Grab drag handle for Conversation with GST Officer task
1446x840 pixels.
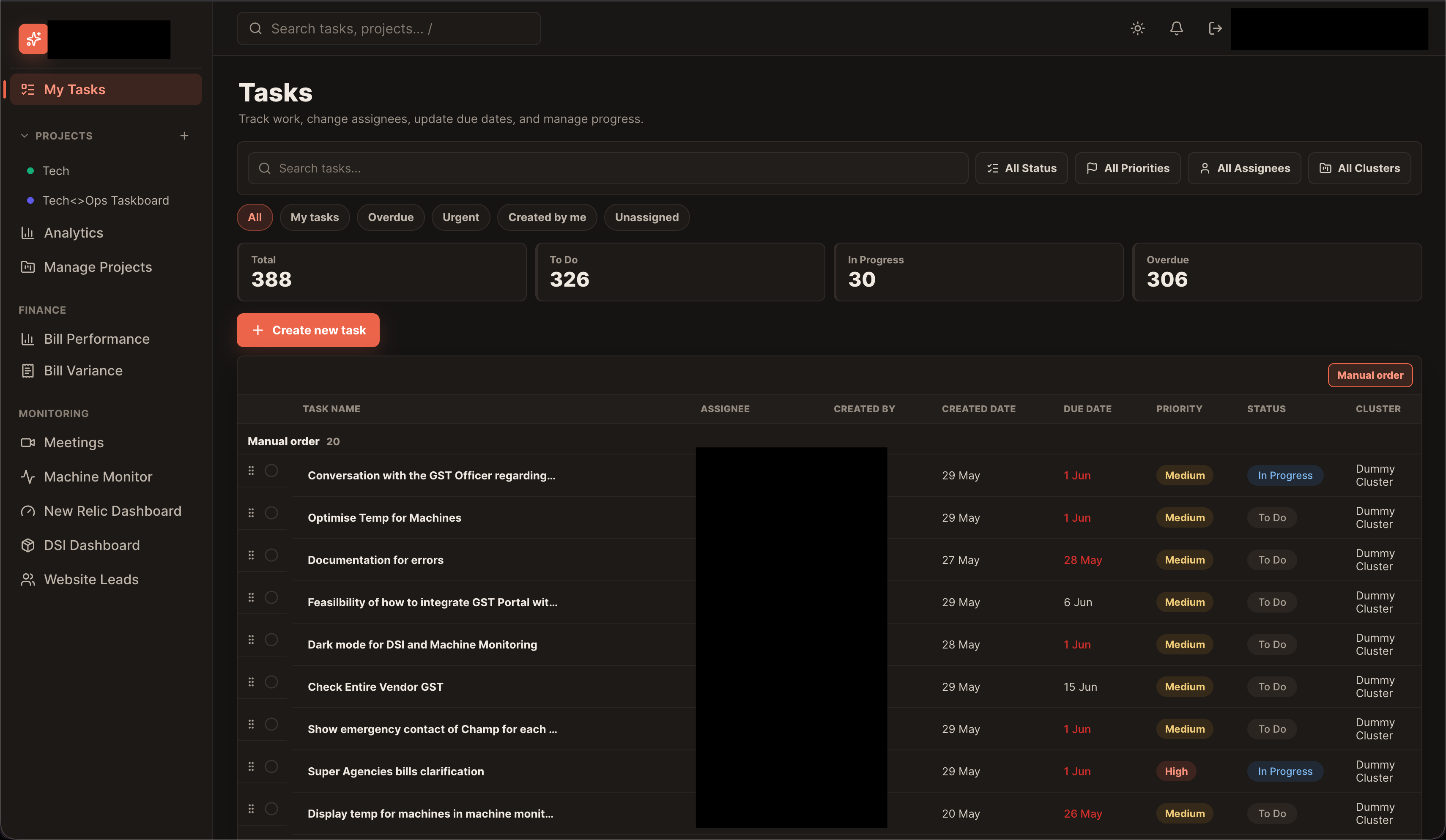[x=251, y=471]
